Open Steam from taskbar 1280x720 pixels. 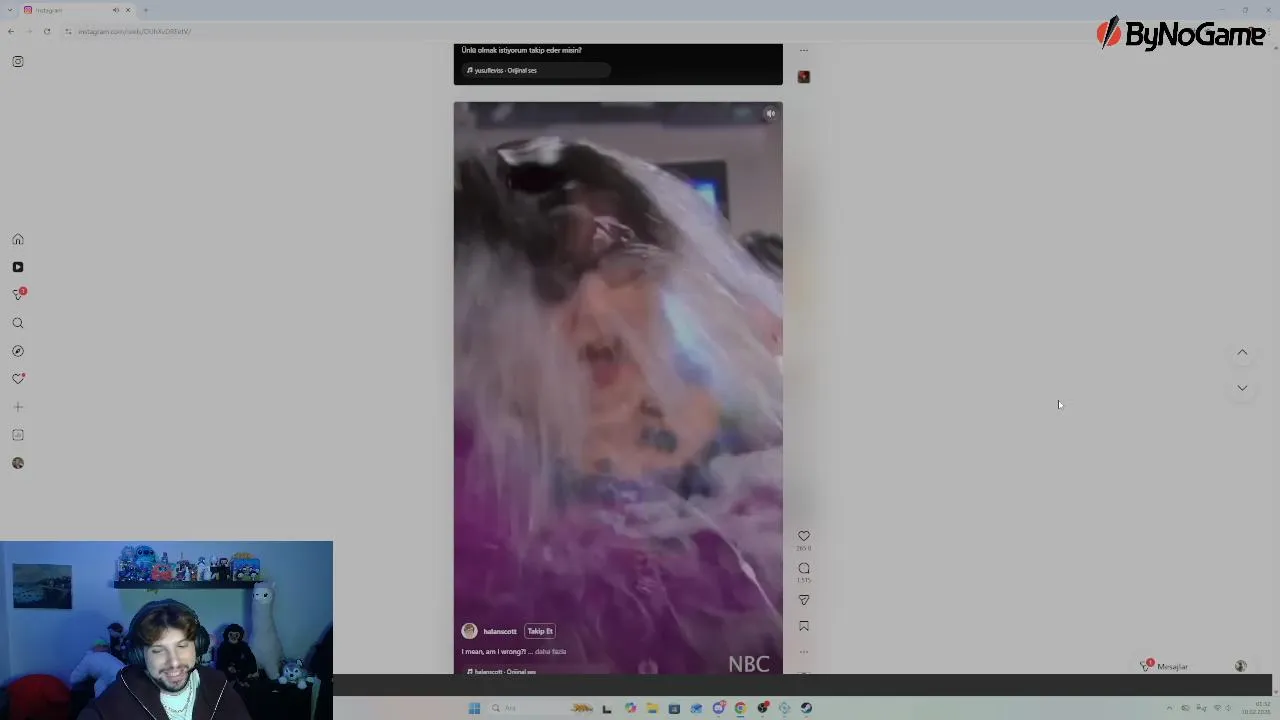(x=807, y=708)
